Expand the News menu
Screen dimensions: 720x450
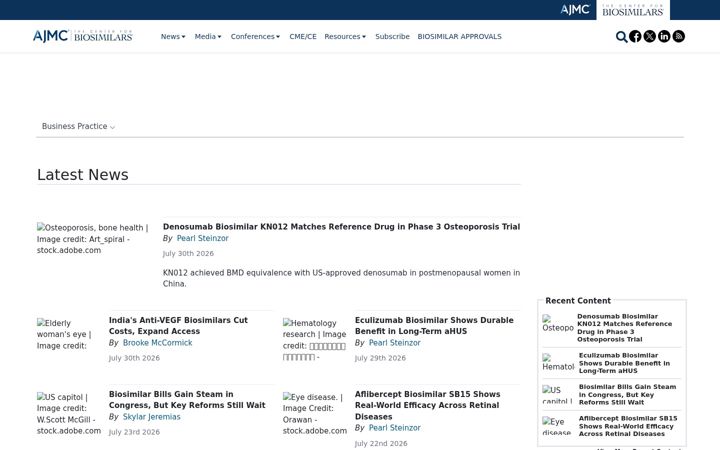[173, 37]
